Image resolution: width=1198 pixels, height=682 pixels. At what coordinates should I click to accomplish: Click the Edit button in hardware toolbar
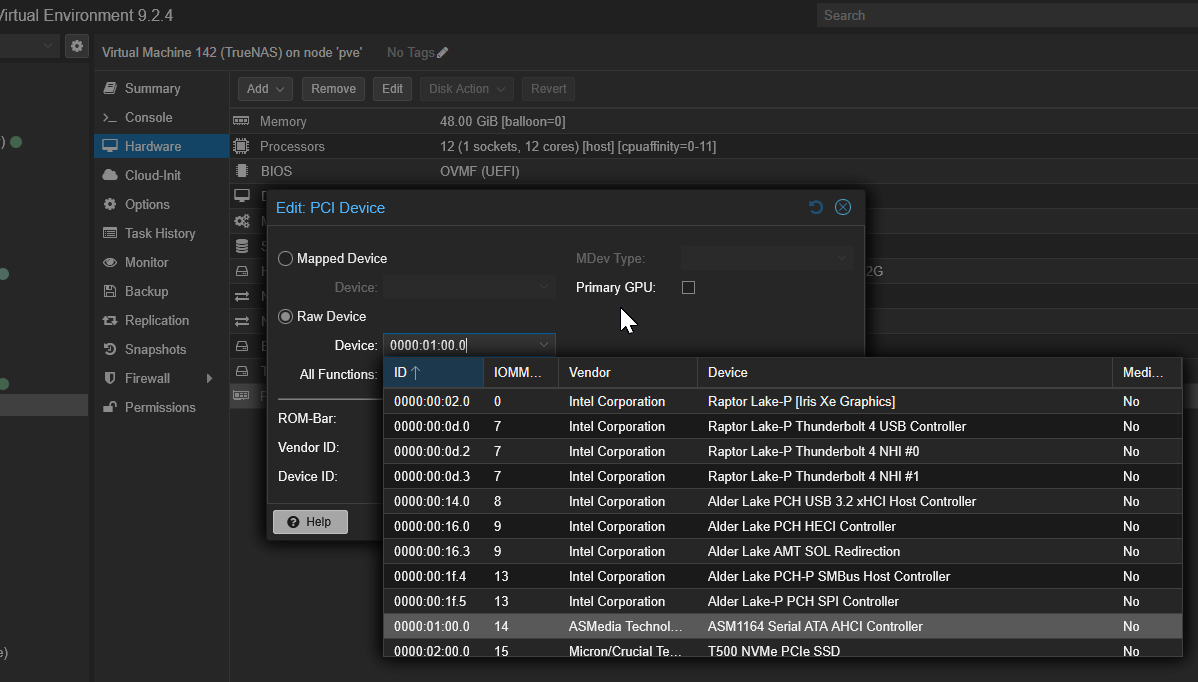tap(392, 89)
